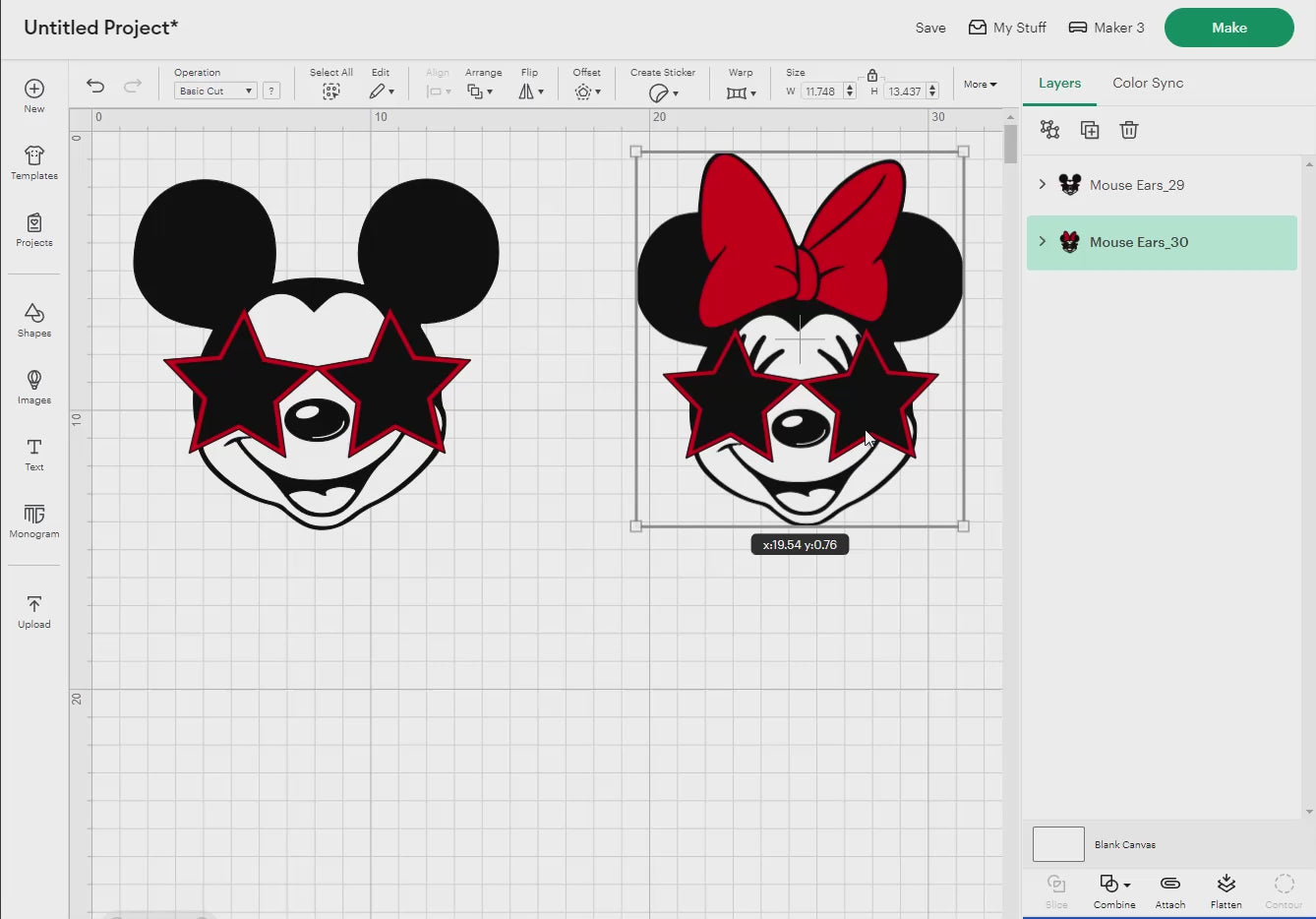This screenshot has height=919, width=1316.
Task: Click the width stepper arrows
Action: (850, 91)
